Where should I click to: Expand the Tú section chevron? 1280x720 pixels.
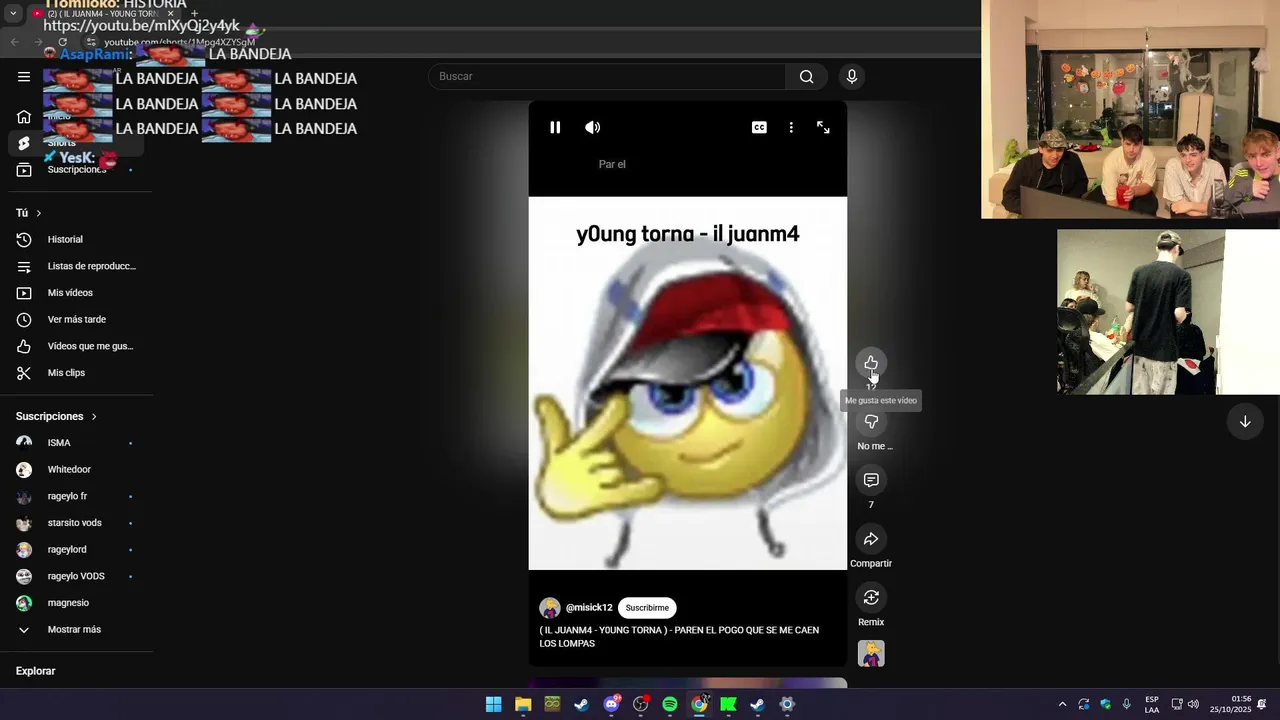[x=39, y=213]
